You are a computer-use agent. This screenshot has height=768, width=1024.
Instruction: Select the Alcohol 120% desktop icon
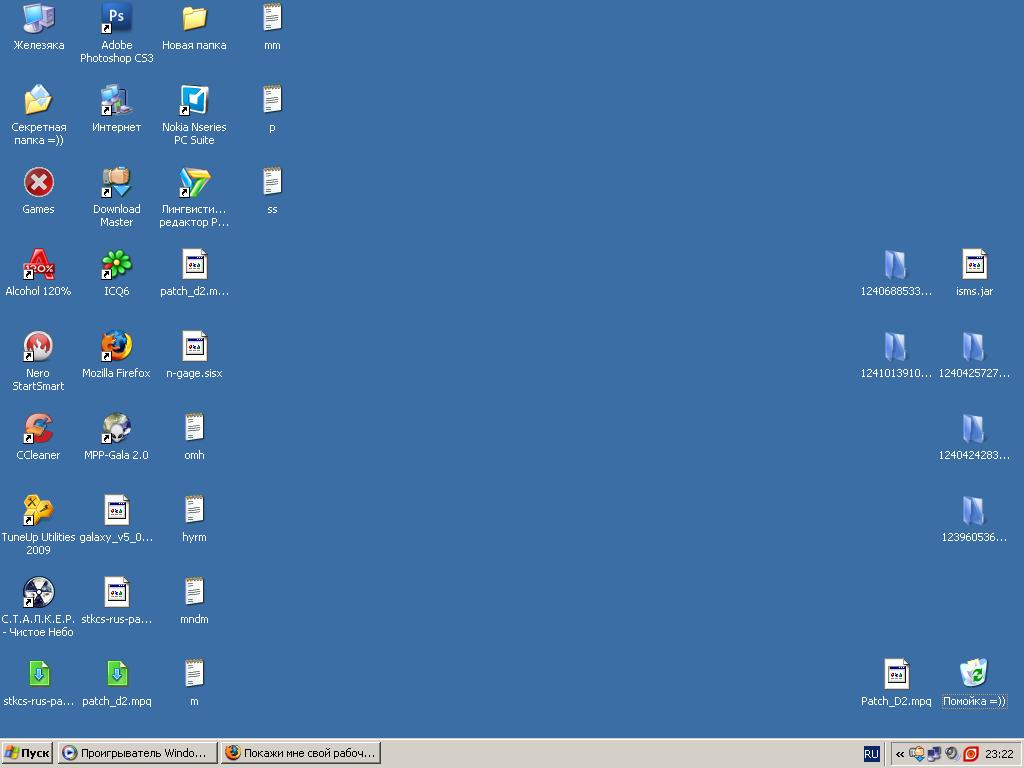click(38, 265)
